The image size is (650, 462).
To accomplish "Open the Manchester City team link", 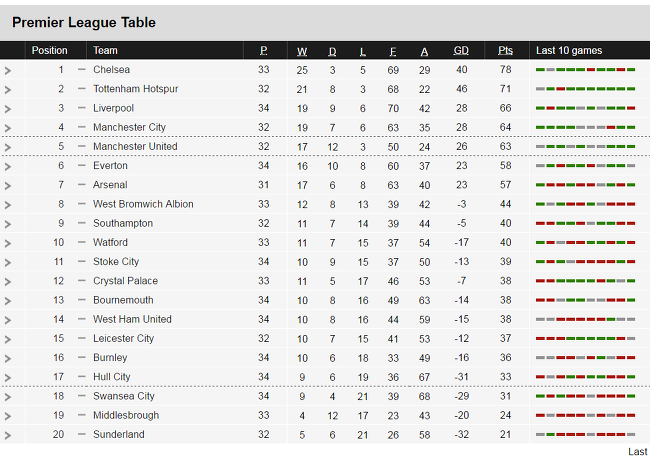I will [x=129, y=127].
